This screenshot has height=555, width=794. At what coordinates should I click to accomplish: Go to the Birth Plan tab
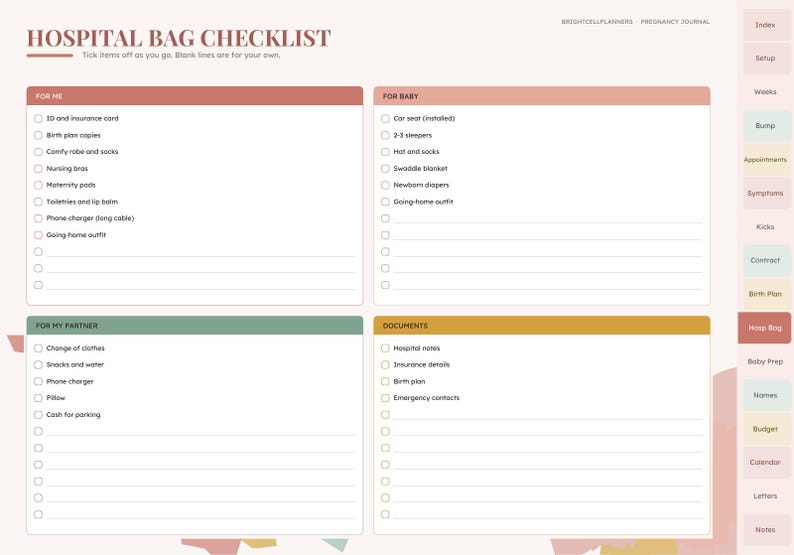click(x=766, y=294)
